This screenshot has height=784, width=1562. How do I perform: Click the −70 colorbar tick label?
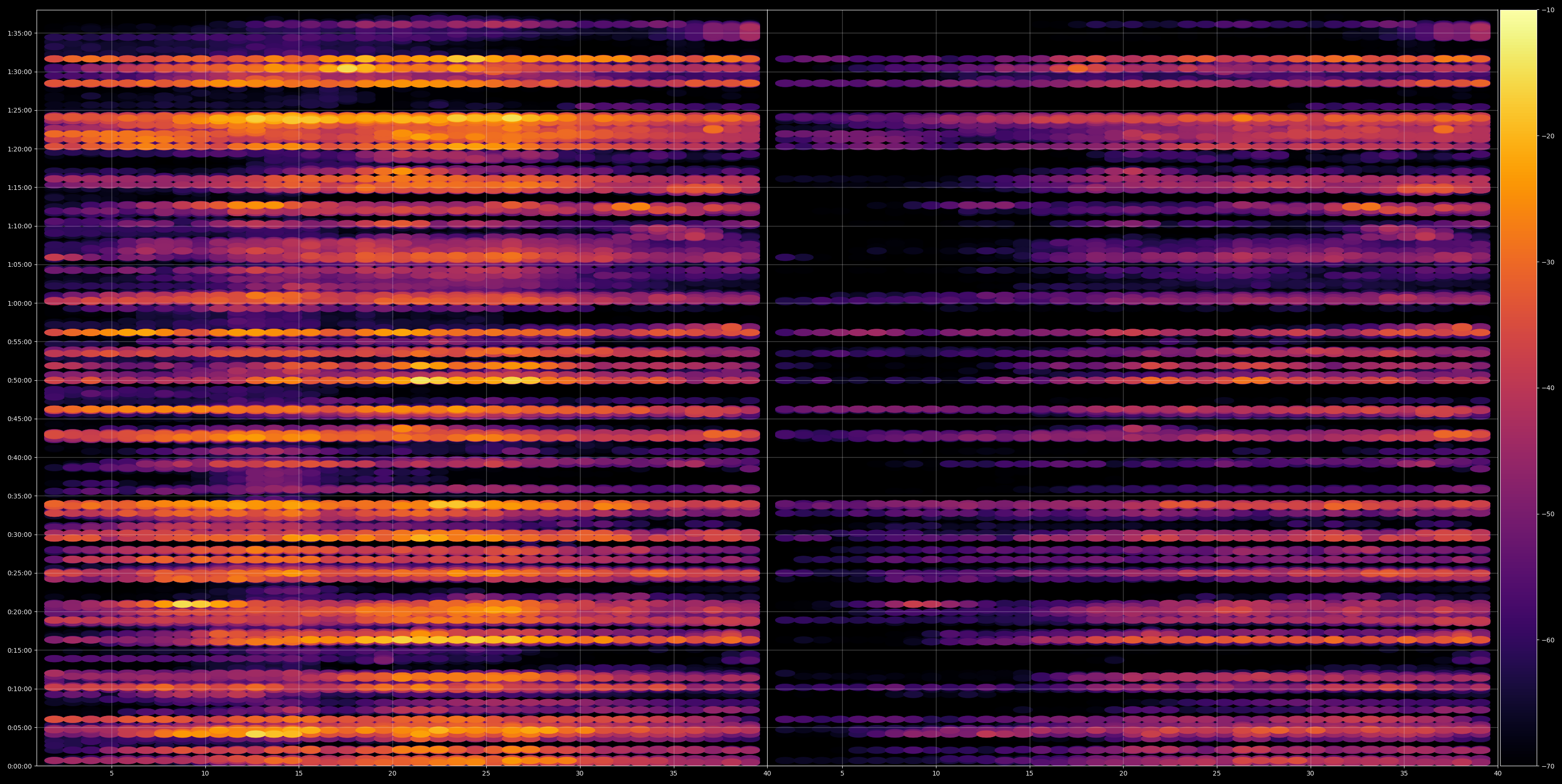coord(1548,766)
